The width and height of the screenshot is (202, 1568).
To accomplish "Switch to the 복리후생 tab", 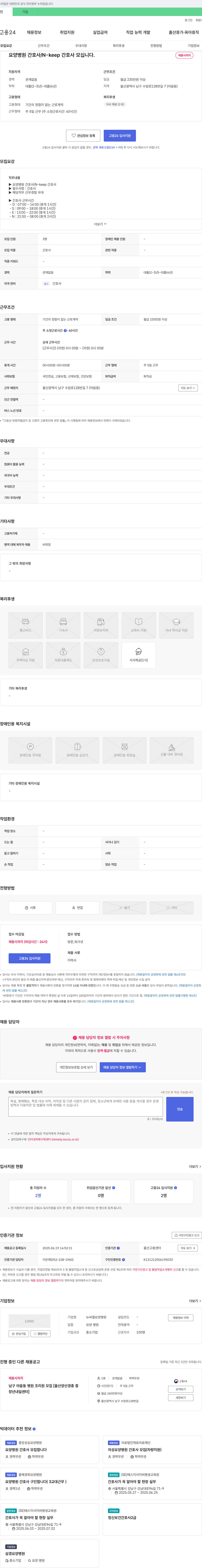I will [119, 46].
